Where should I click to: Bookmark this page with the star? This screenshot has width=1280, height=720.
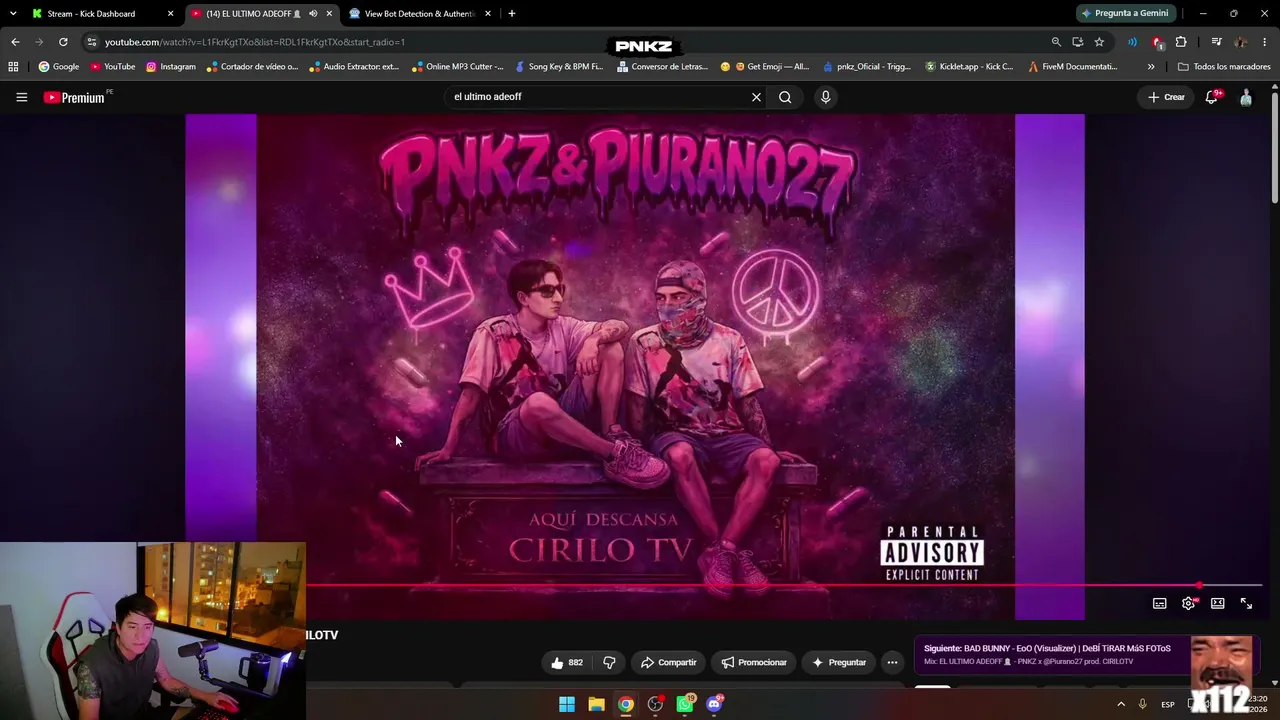[1099, 42]
